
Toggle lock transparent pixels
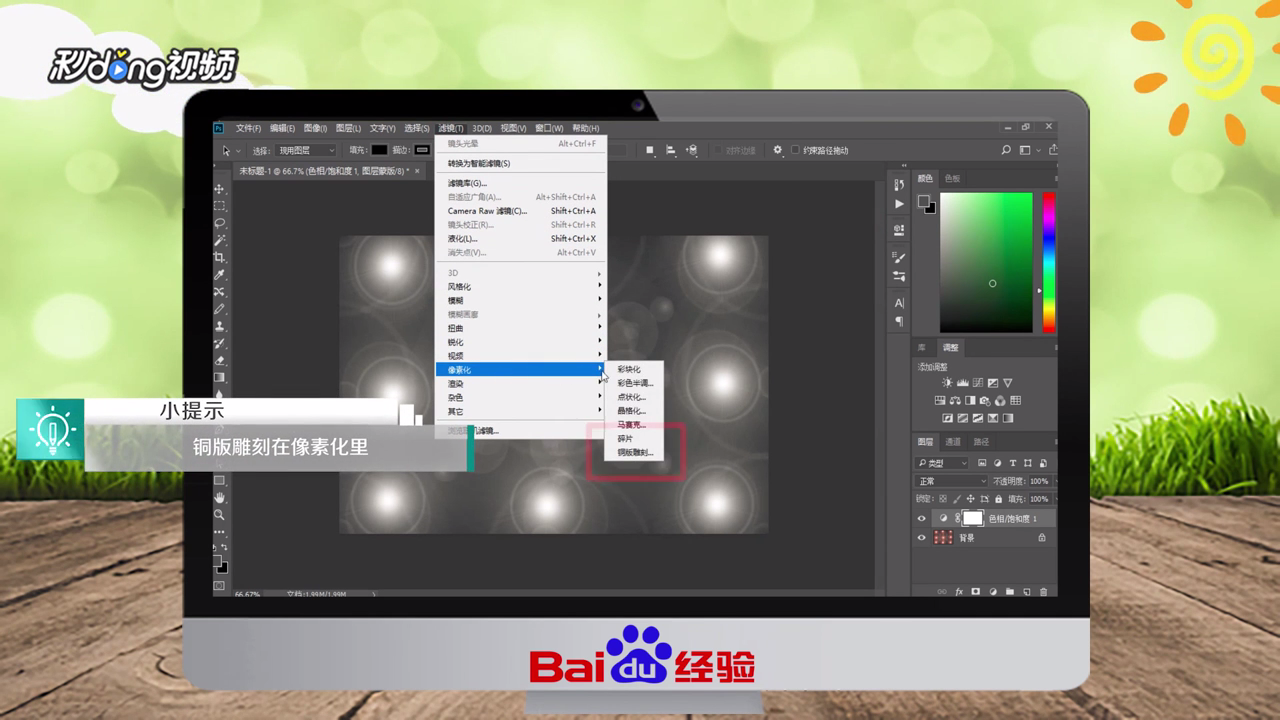click(944, 498)
